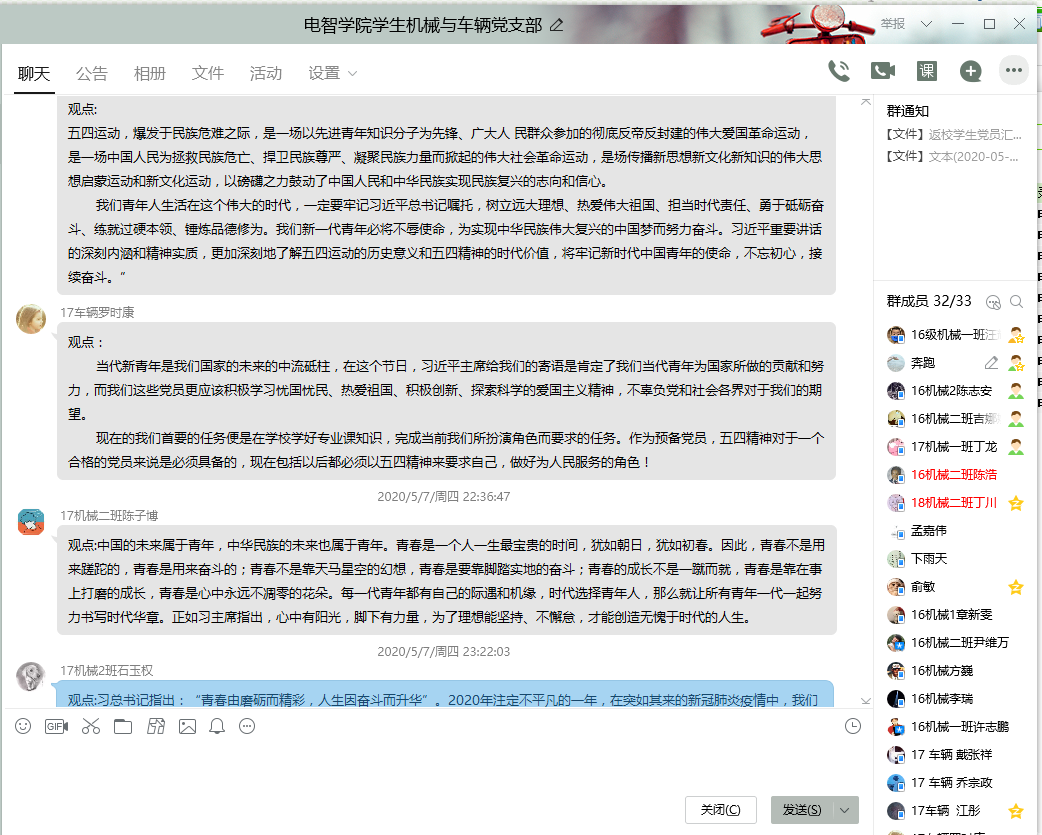Image resolution: width=1042 pixels, height=835 pixels.
Task: Open the 课 classroom feature icon
Action: (927, 71)
